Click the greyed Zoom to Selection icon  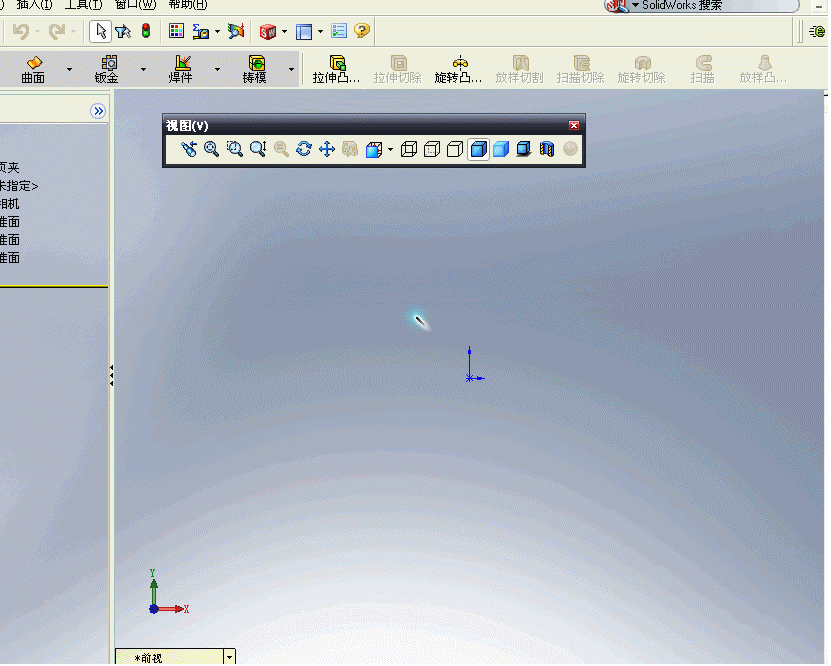(281, 149)
